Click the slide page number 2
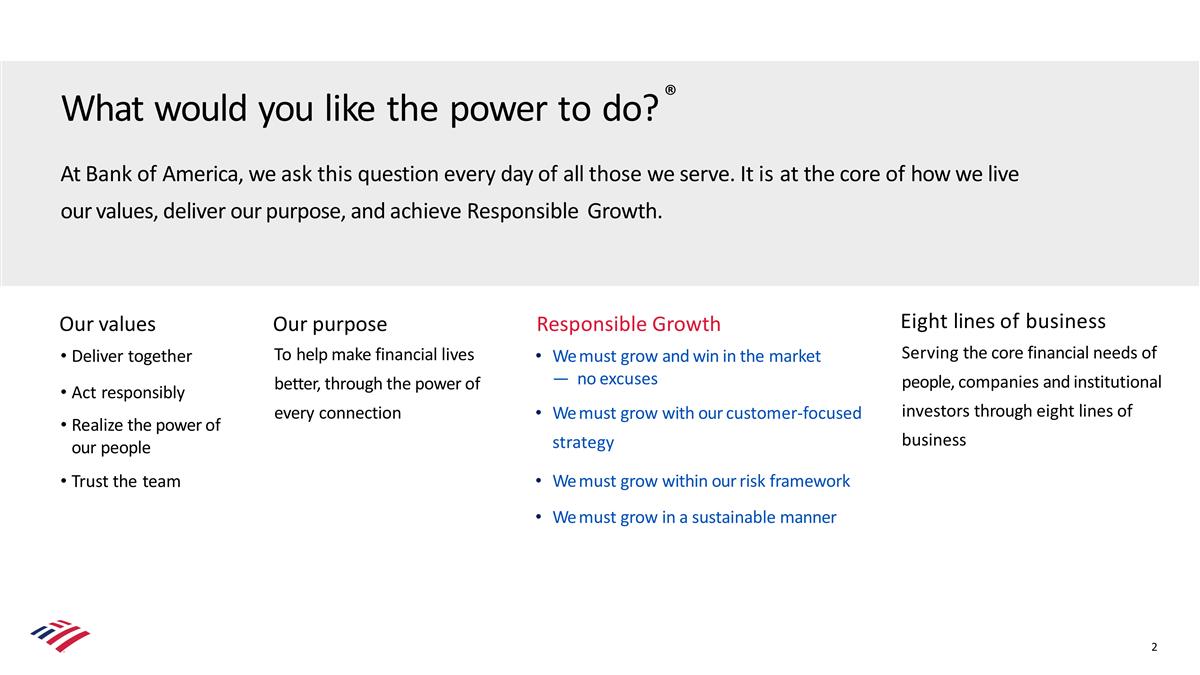This screenshot has width=1200, height=675. point(1154,647)
